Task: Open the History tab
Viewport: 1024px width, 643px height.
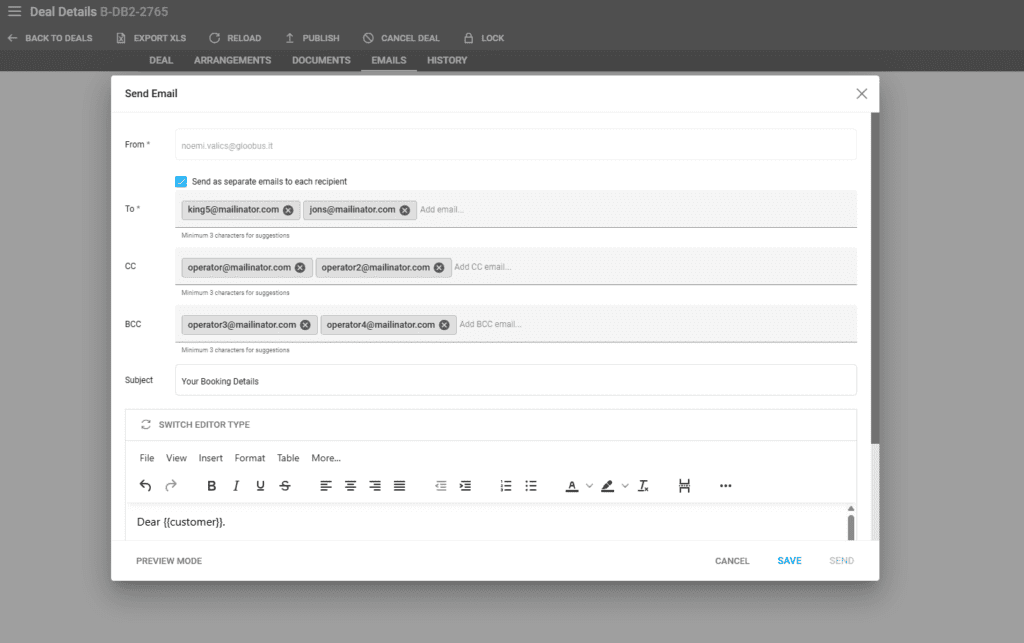Action: (446, 60)
